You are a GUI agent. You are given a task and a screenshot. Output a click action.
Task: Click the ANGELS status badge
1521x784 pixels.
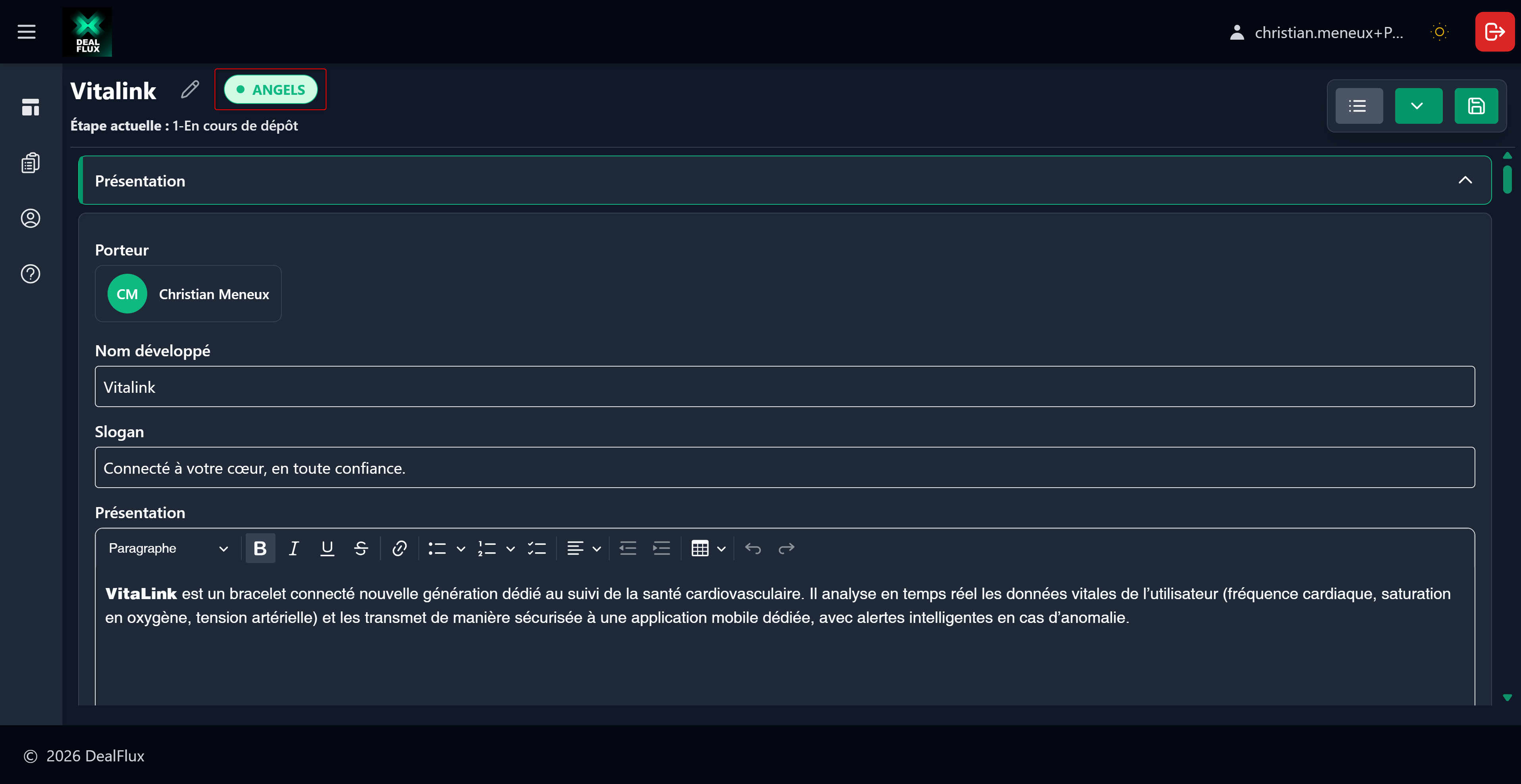click(x=271, y=90)
